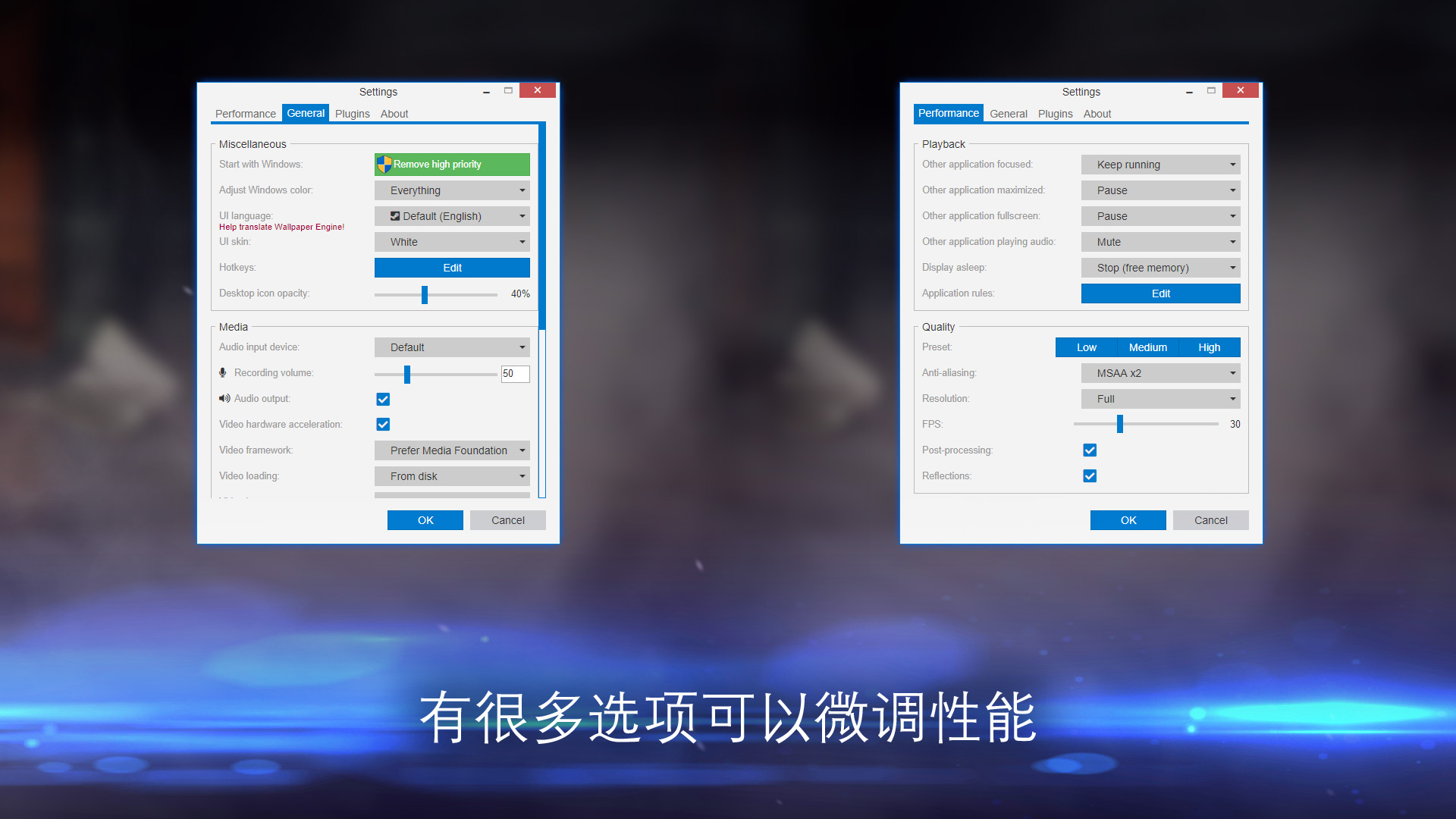Screen dimensions: 1456x819
Task: Click the microphone recording volume icon
Action: (x=222, y=372)
